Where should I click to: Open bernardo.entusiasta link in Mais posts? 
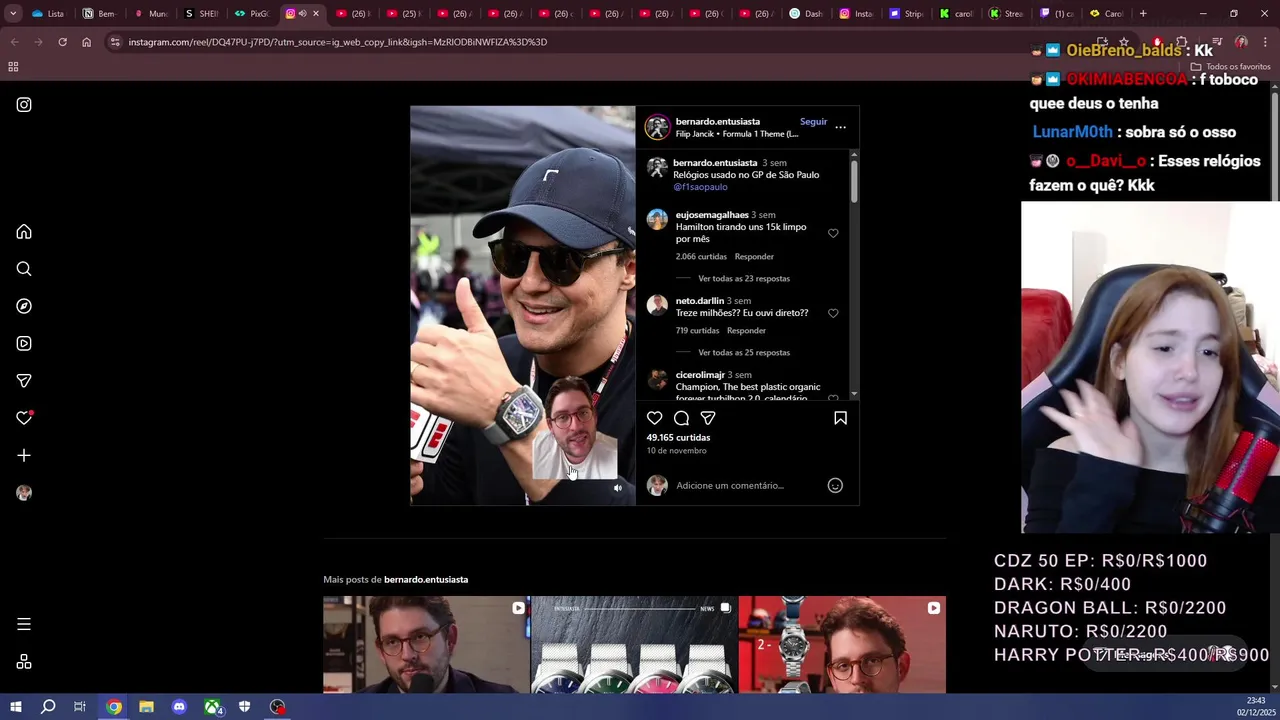(x=426, y=580)
